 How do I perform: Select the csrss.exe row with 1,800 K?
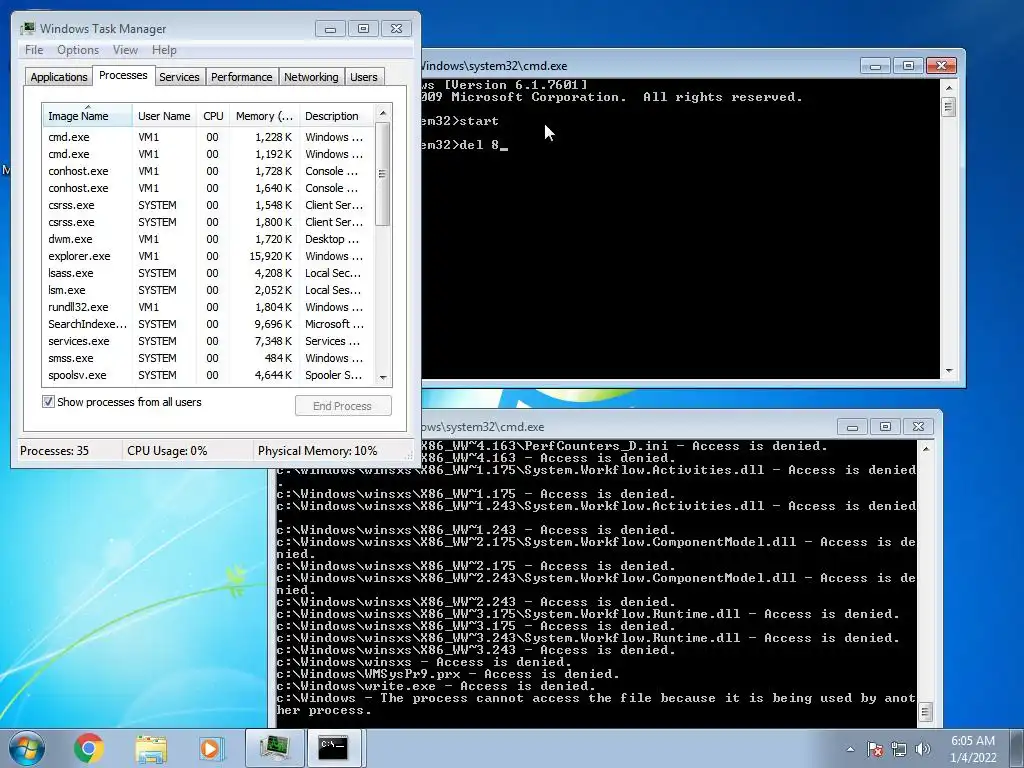click(x=208, y=222)
